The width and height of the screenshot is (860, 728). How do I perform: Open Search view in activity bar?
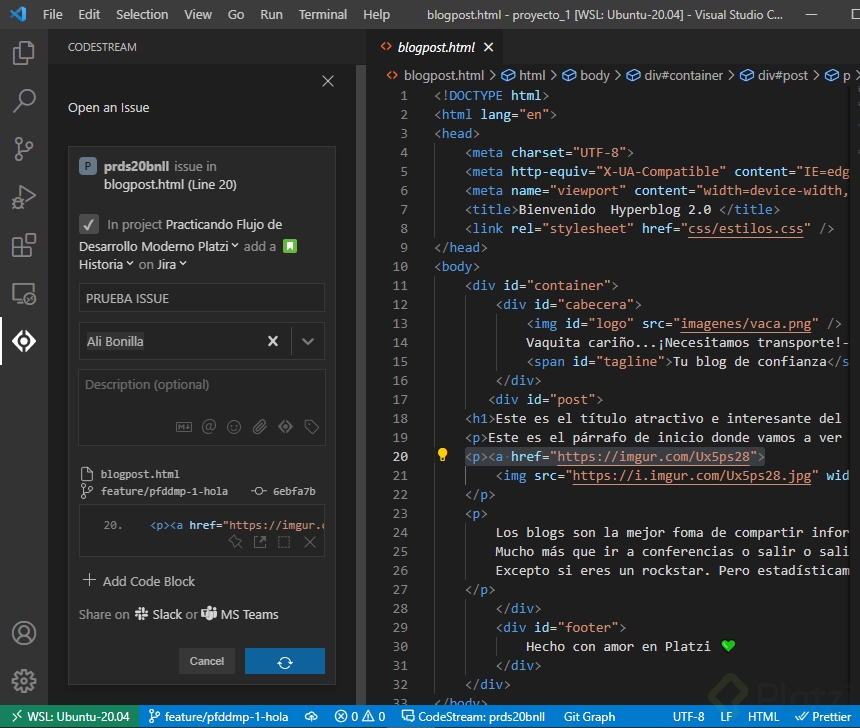pyautogui.click(x=24, y=101)
